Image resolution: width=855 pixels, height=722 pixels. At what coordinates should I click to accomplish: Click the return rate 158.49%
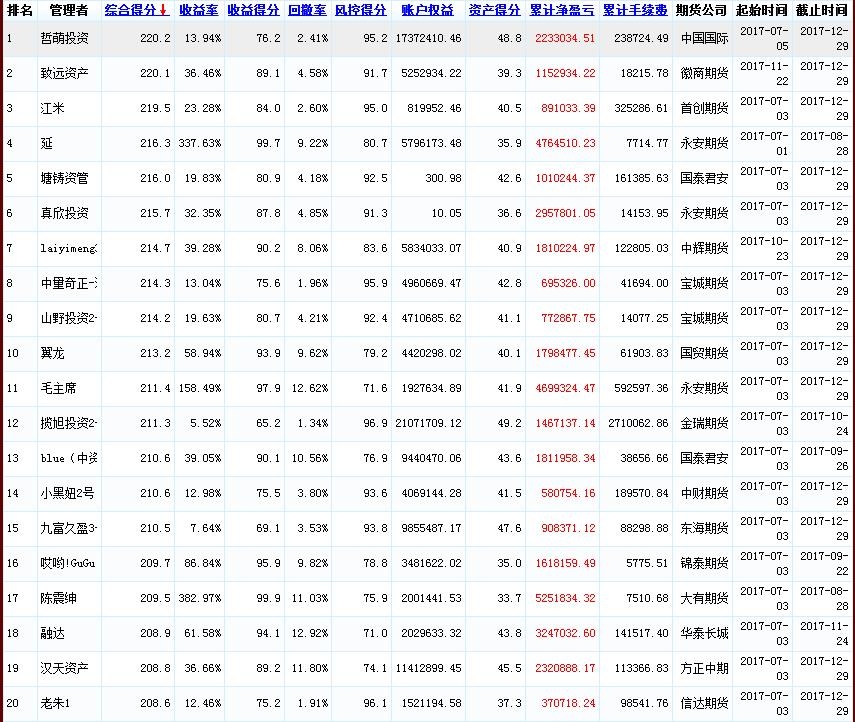pos(200,388)
